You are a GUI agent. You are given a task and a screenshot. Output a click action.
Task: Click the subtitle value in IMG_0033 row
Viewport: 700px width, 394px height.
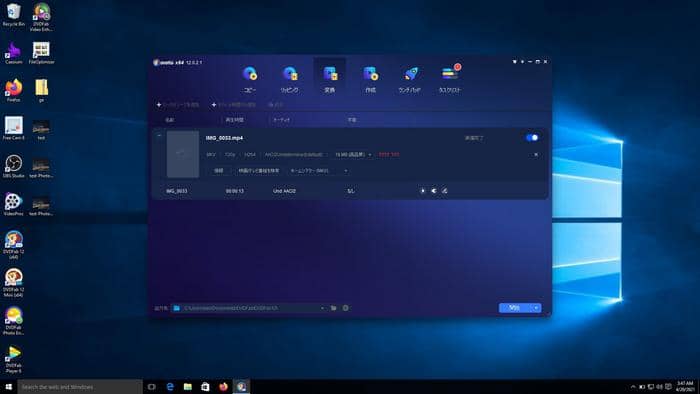click(x=350, y=191)
